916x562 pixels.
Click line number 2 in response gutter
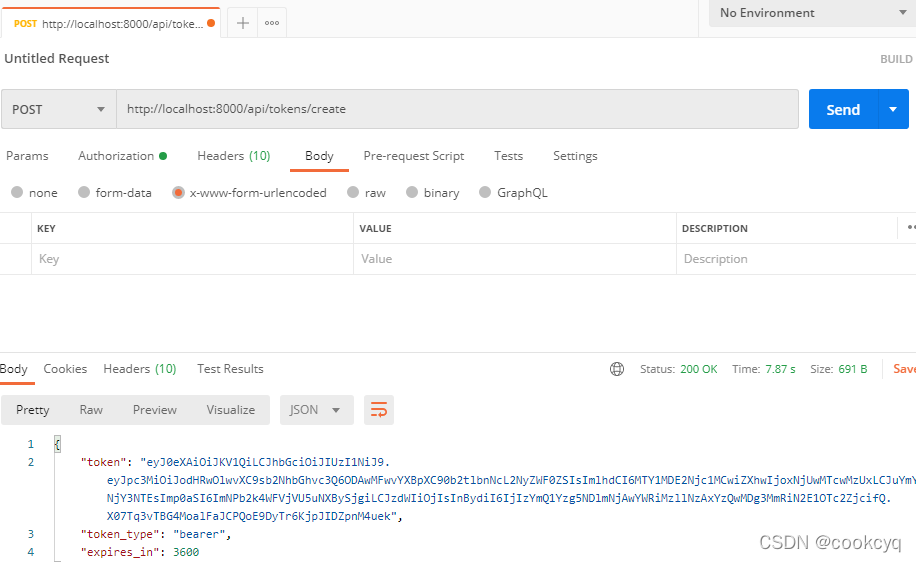point(31,462)
